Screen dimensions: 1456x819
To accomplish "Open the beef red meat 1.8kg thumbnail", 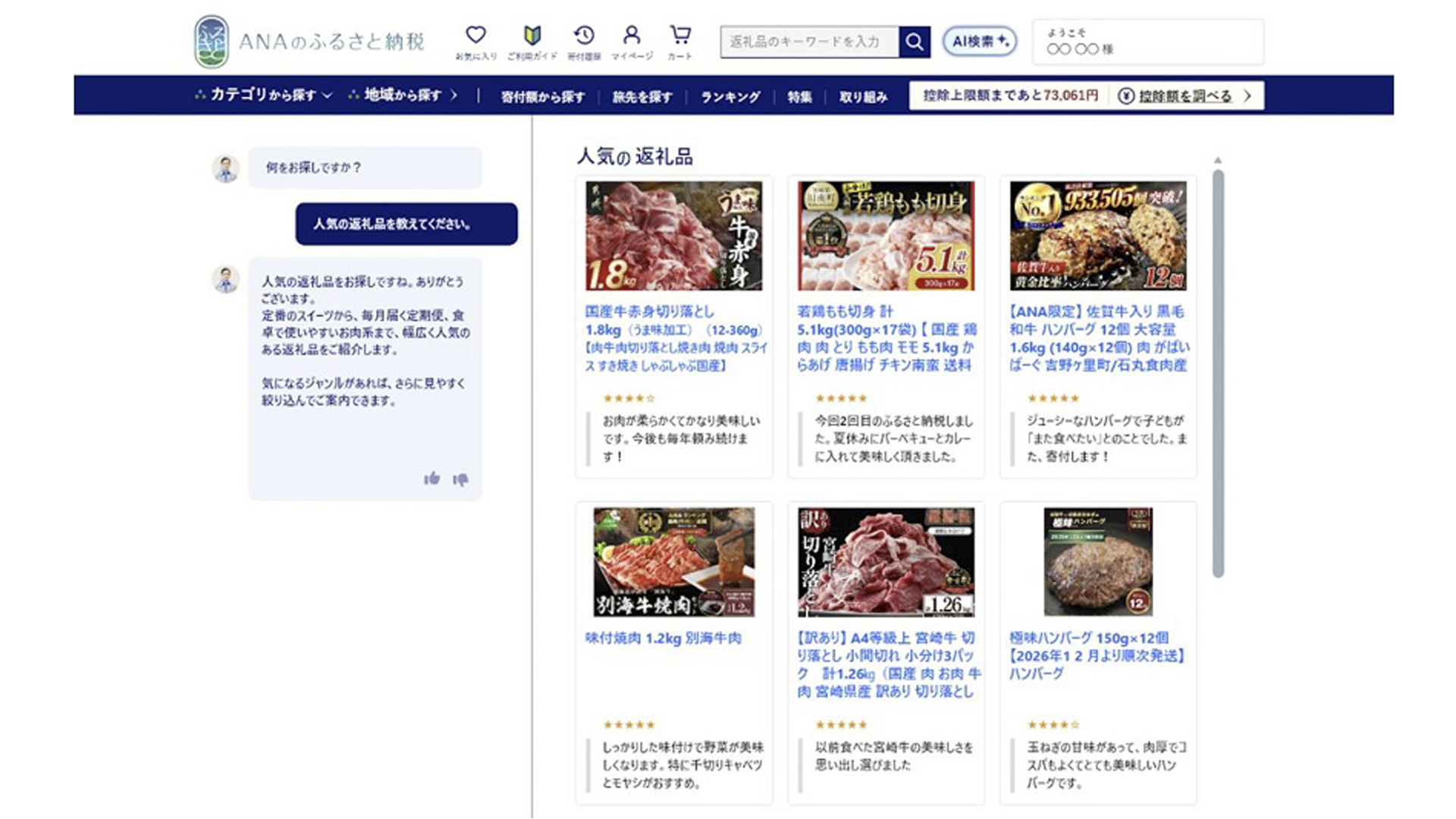I will 673,236.
